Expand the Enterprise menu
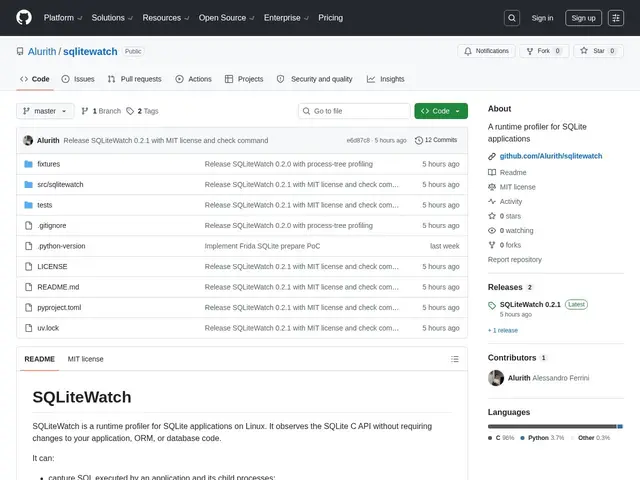The width and height of the screenshot is (640, 480). point(286,18)
